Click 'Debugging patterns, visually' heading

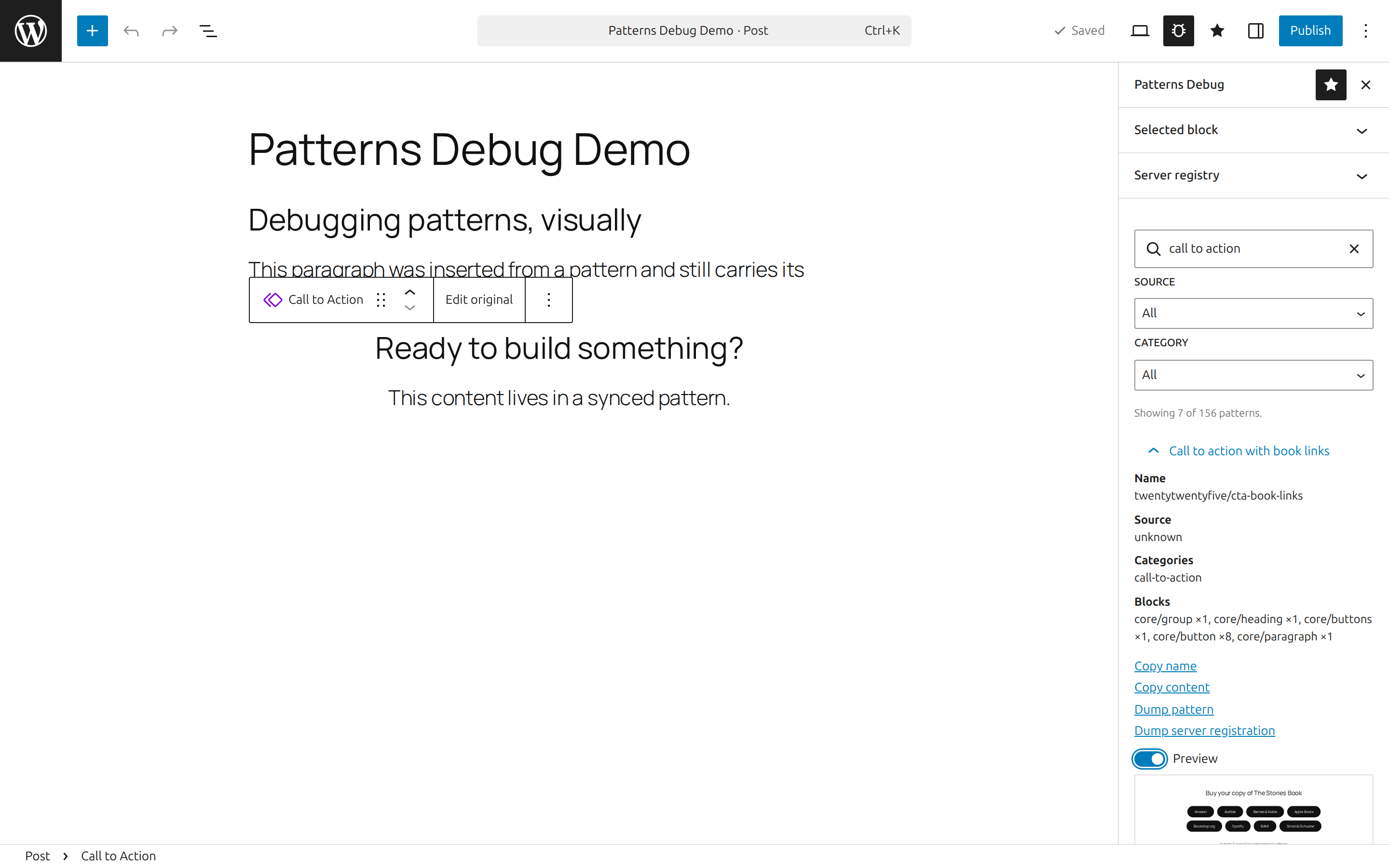[444, 220]
